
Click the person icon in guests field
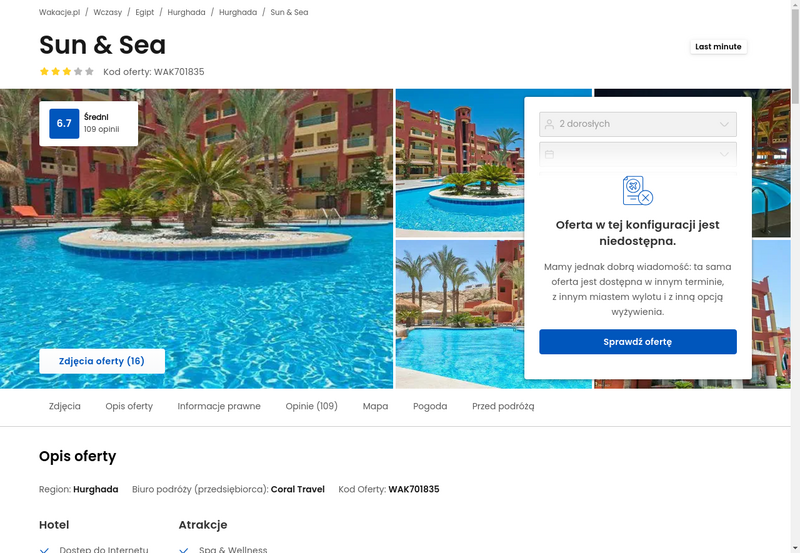pyautogui.click(x=549, y=124)
